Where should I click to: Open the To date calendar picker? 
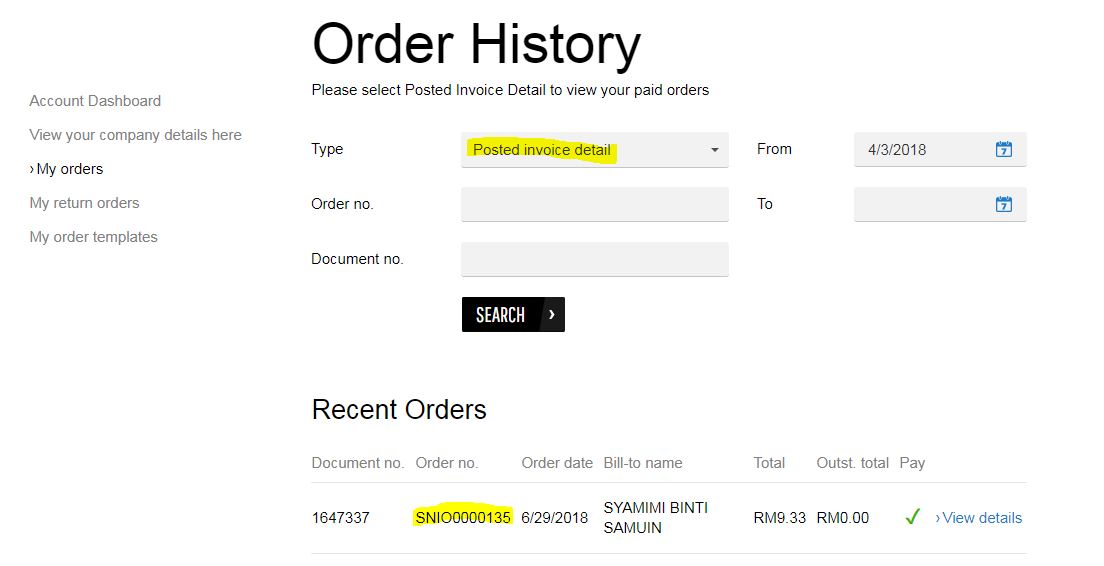[1003, 204]
